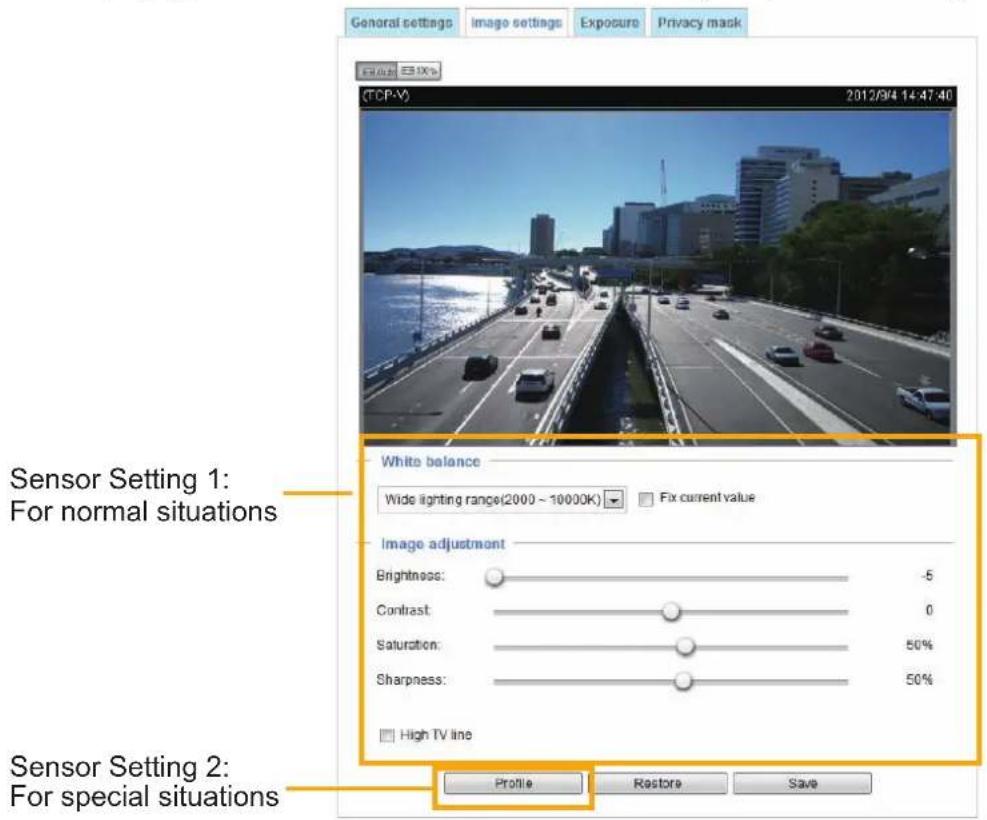Click the Contrast value 0
The image size is (987, 820).
(929, 610)
